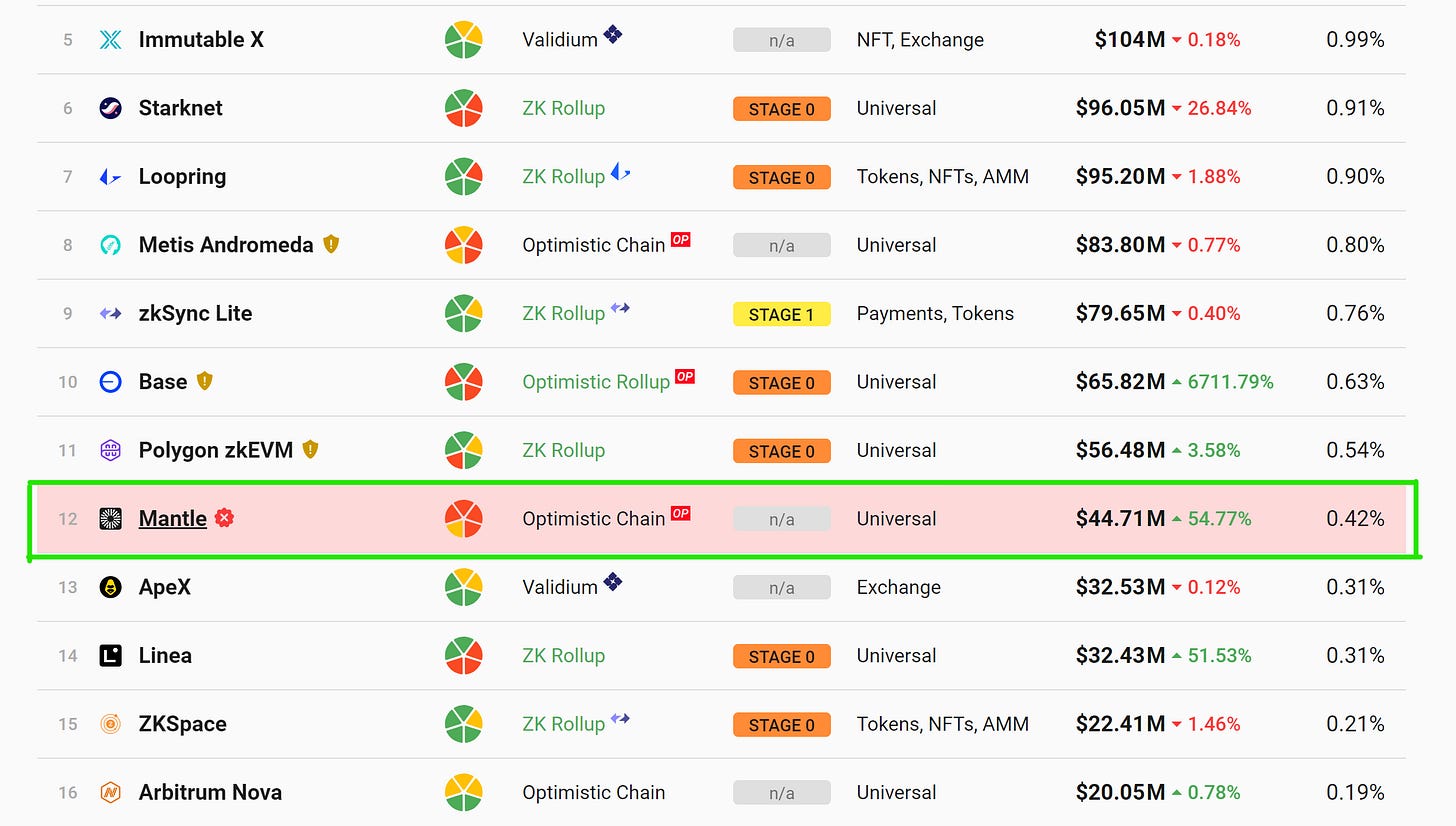Open the Immutable X project name
This screenshot has height=826, width=1456.
pyautogui.click(x=202, y=40)
